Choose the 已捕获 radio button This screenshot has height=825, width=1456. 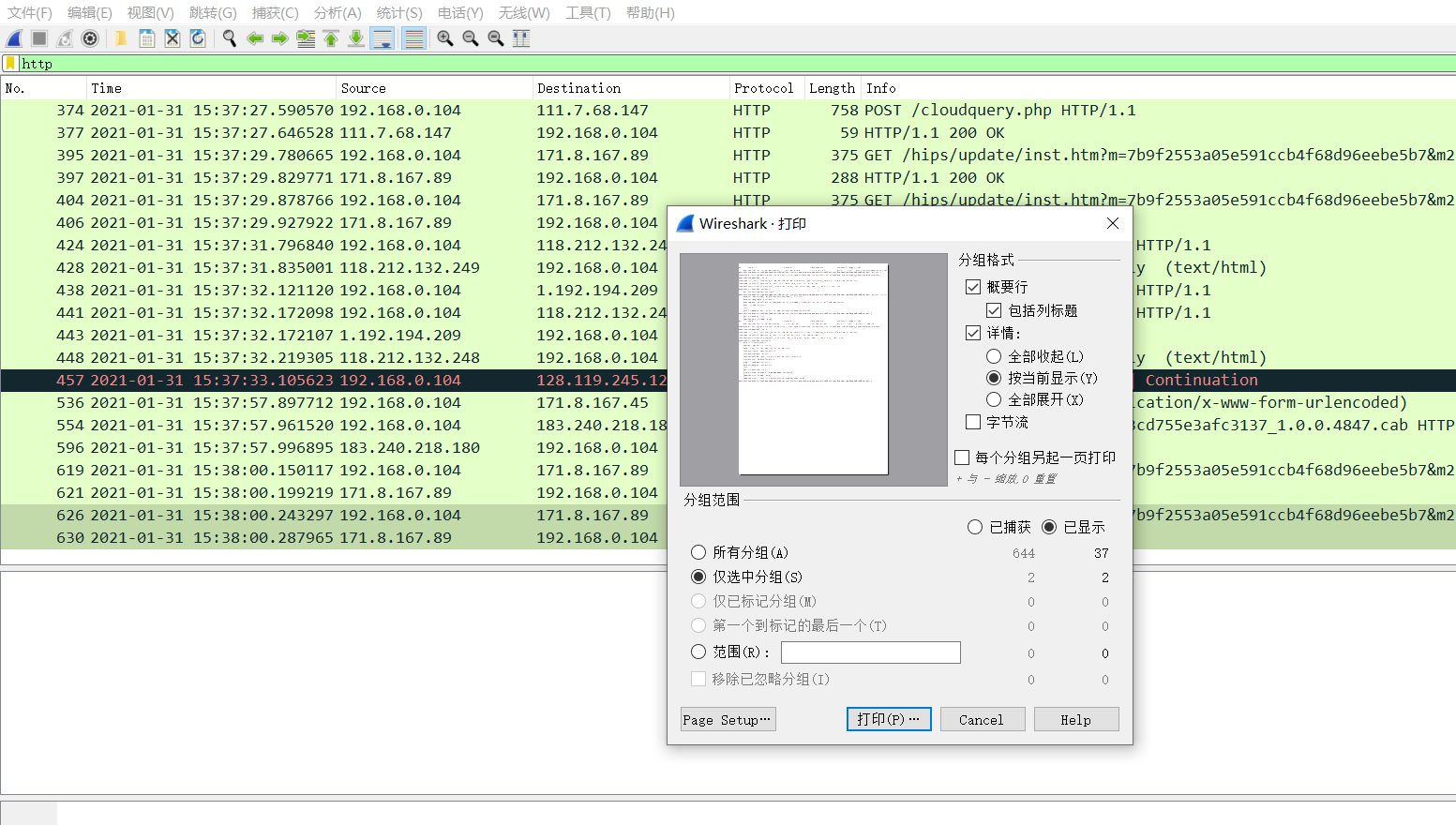click(975, 527)
